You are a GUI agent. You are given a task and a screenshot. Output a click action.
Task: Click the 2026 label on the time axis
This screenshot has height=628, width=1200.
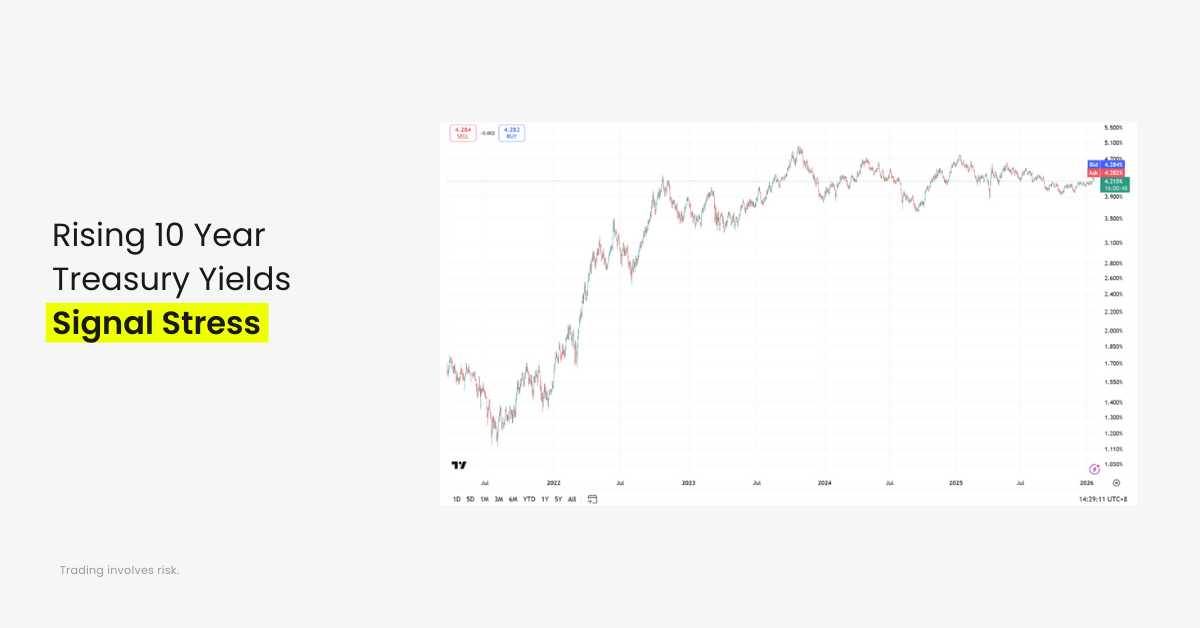pos(1085,481)
